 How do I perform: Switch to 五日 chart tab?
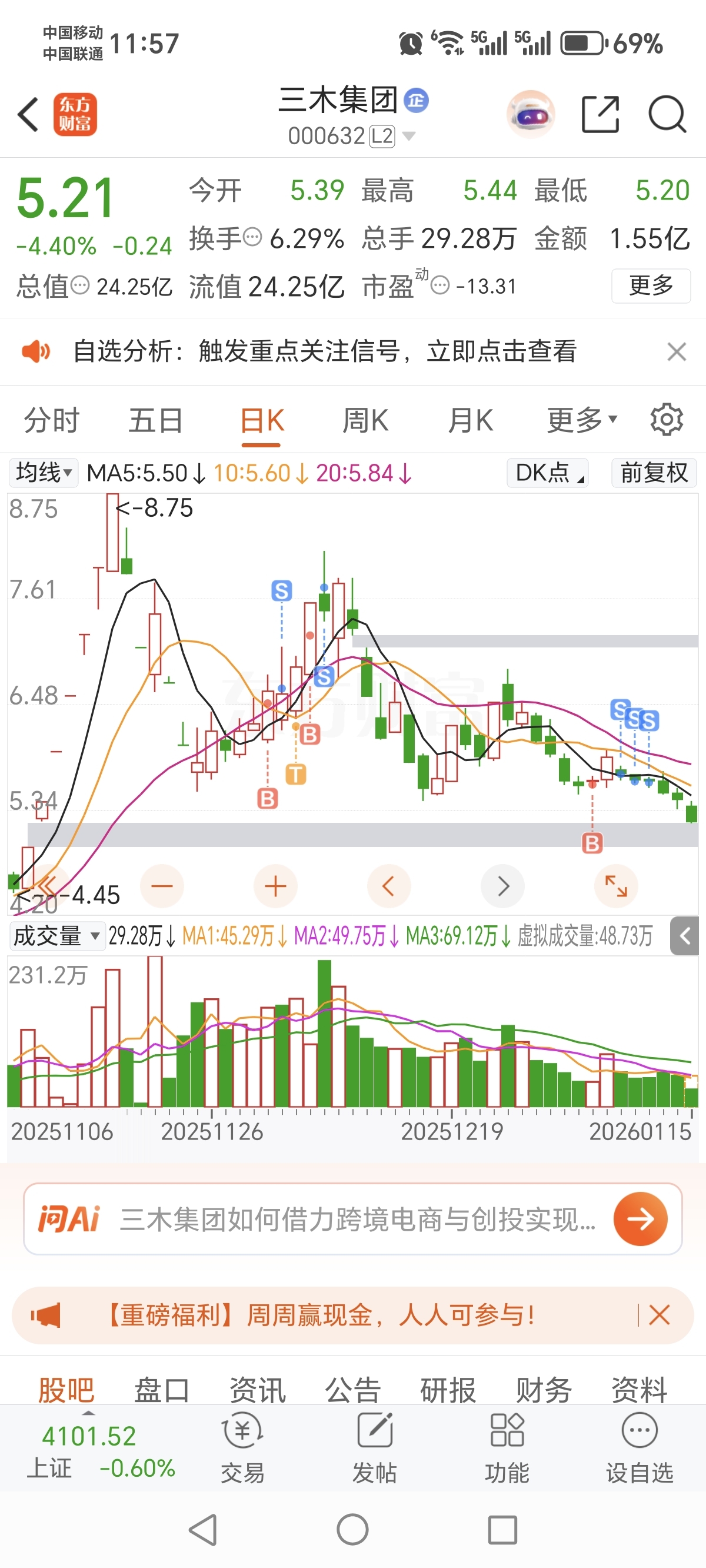(x=156, y=420)
